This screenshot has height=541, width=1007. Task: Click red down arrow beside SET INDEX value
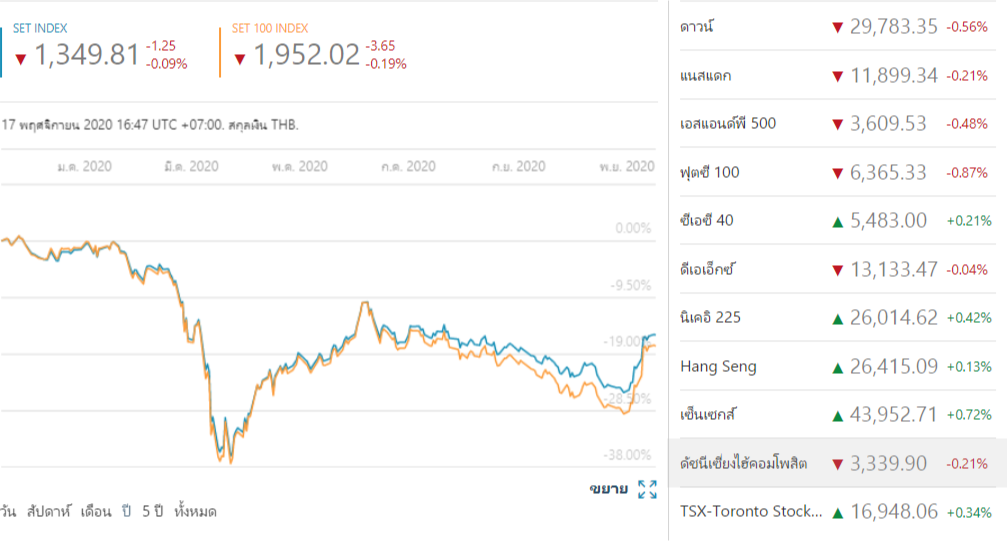(20, 58)
